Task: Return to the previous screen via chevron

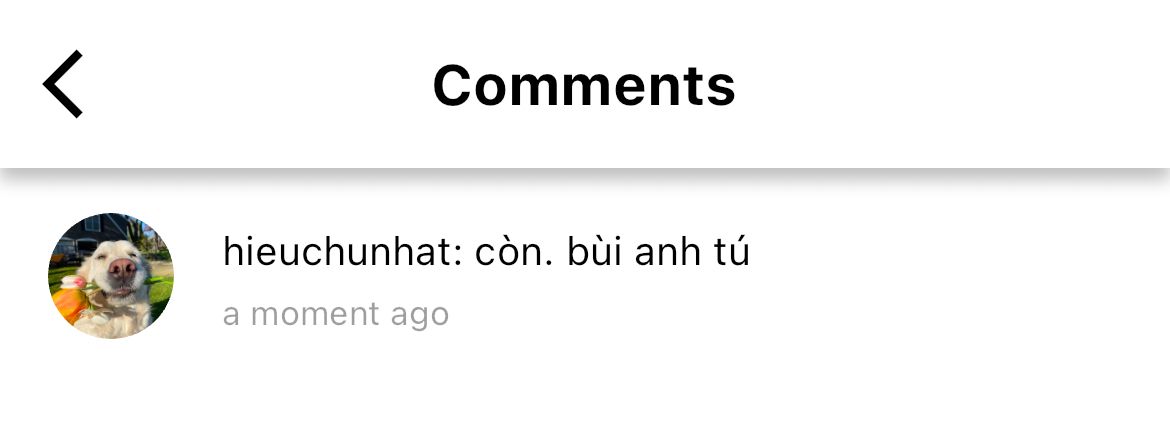Action: (63, 84)
